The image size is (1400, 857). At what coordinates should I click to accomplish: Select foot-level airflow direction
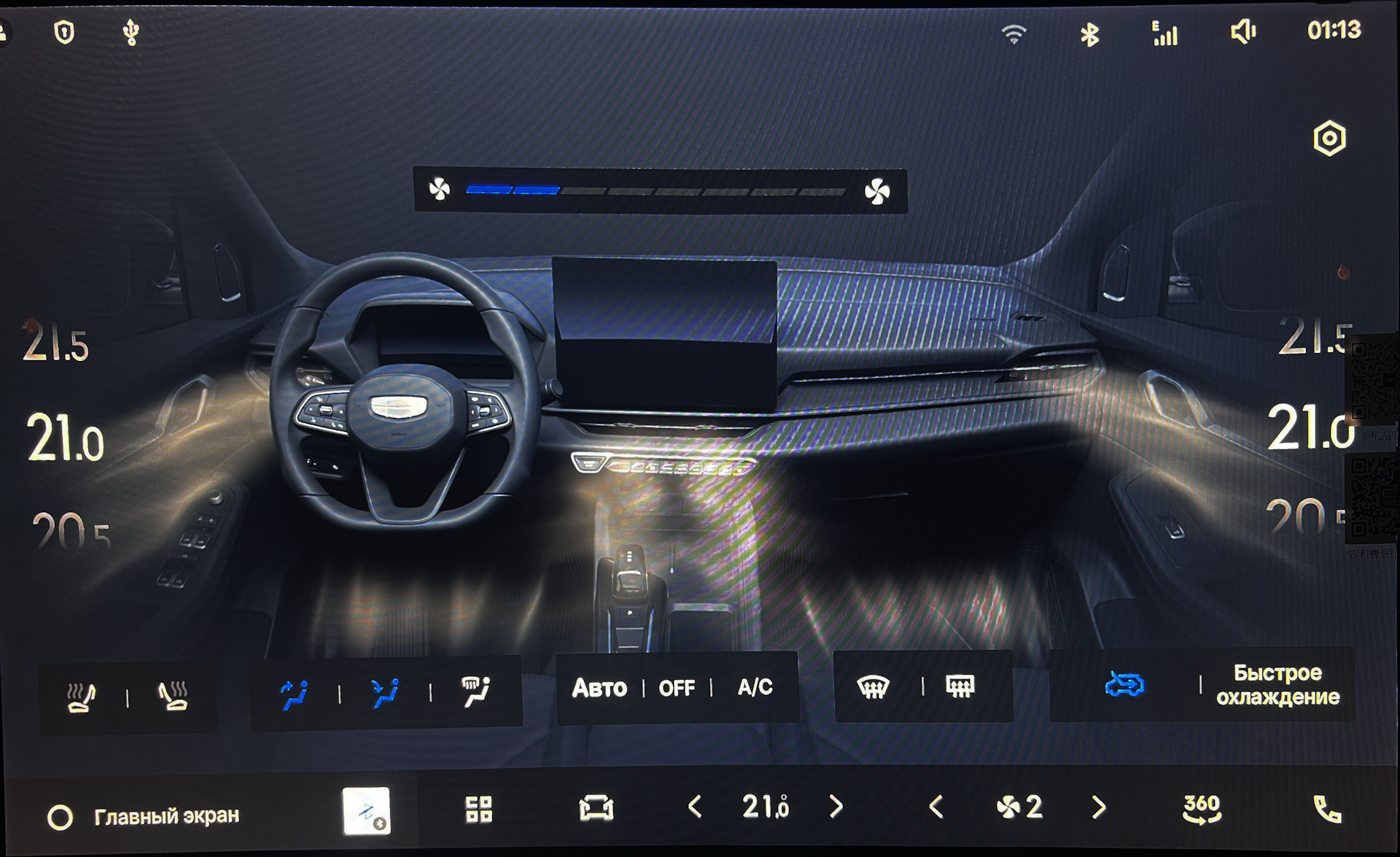click(385, 693)
